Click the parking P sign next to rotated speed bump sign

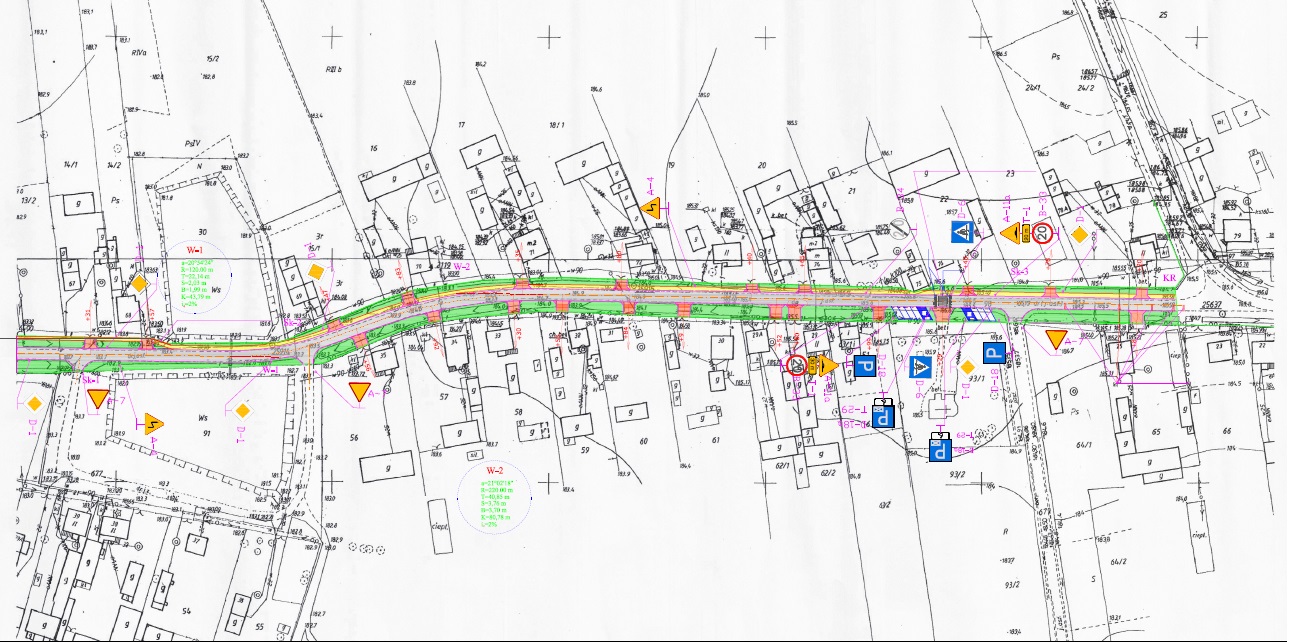865,368
